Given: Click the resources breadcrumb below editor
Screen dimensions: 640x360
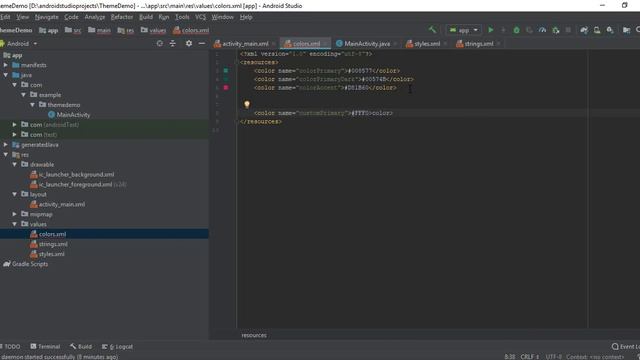Looking at the screenshot, I should point(254,335).
